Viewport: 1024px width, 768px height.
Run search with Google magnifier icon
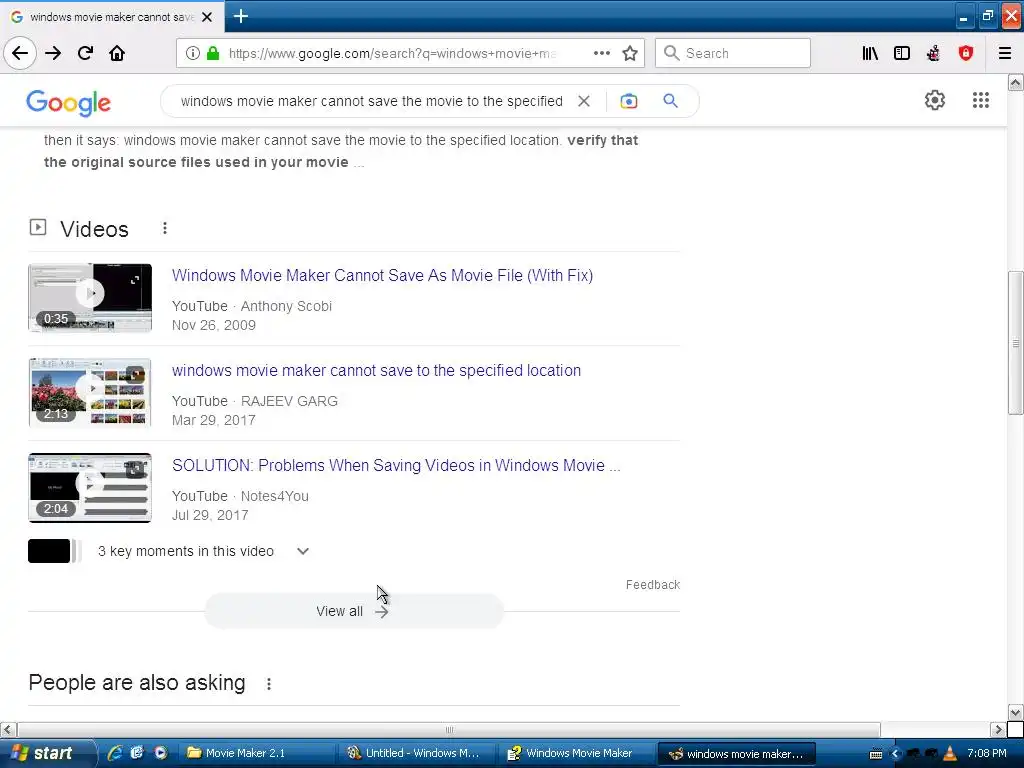click(x=670, y=101)
